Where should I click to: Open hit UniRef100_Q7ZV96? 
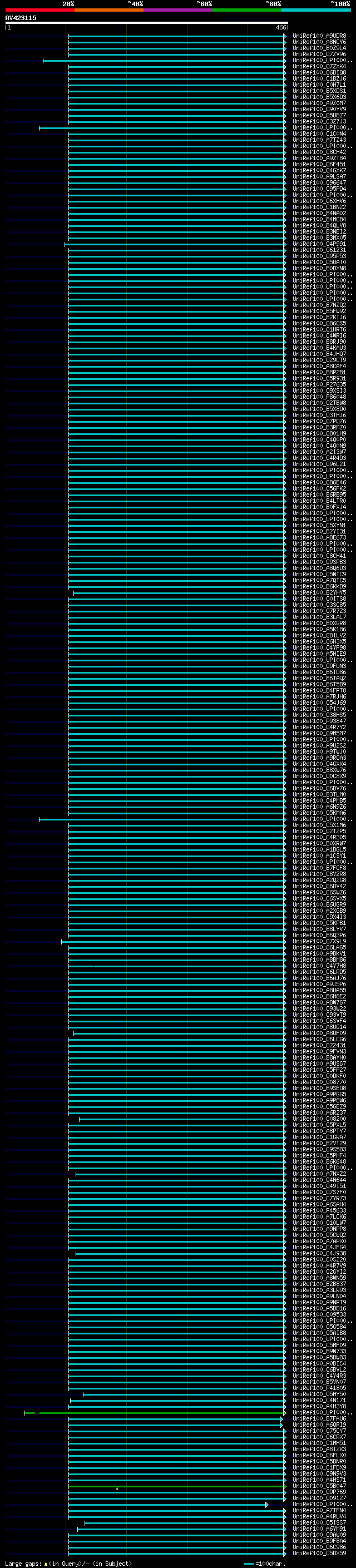coord(319,54)
